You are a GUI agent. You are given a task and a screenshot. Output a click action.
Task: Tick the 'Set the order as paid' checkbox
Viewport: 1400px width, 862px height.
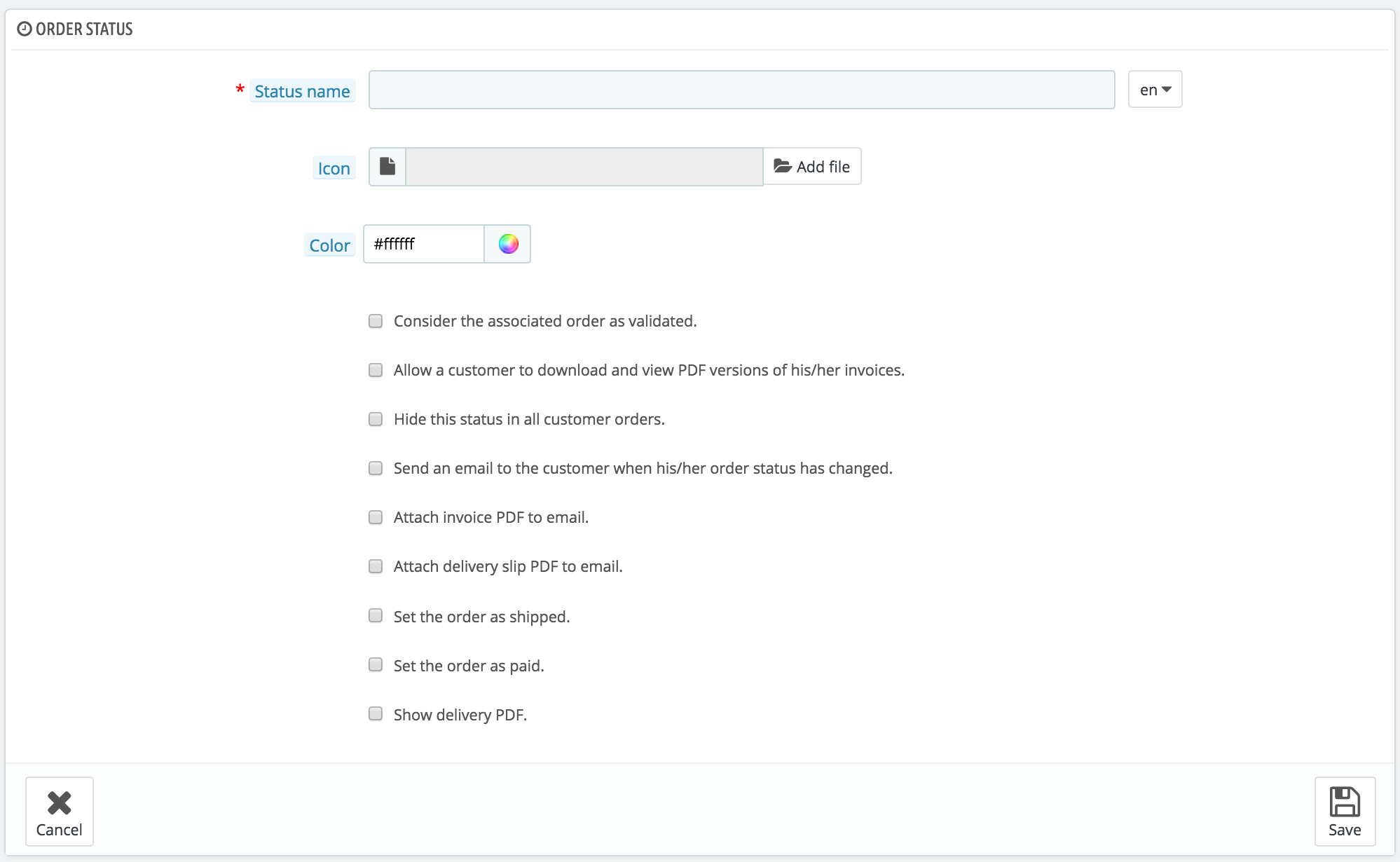click(376, 664)
